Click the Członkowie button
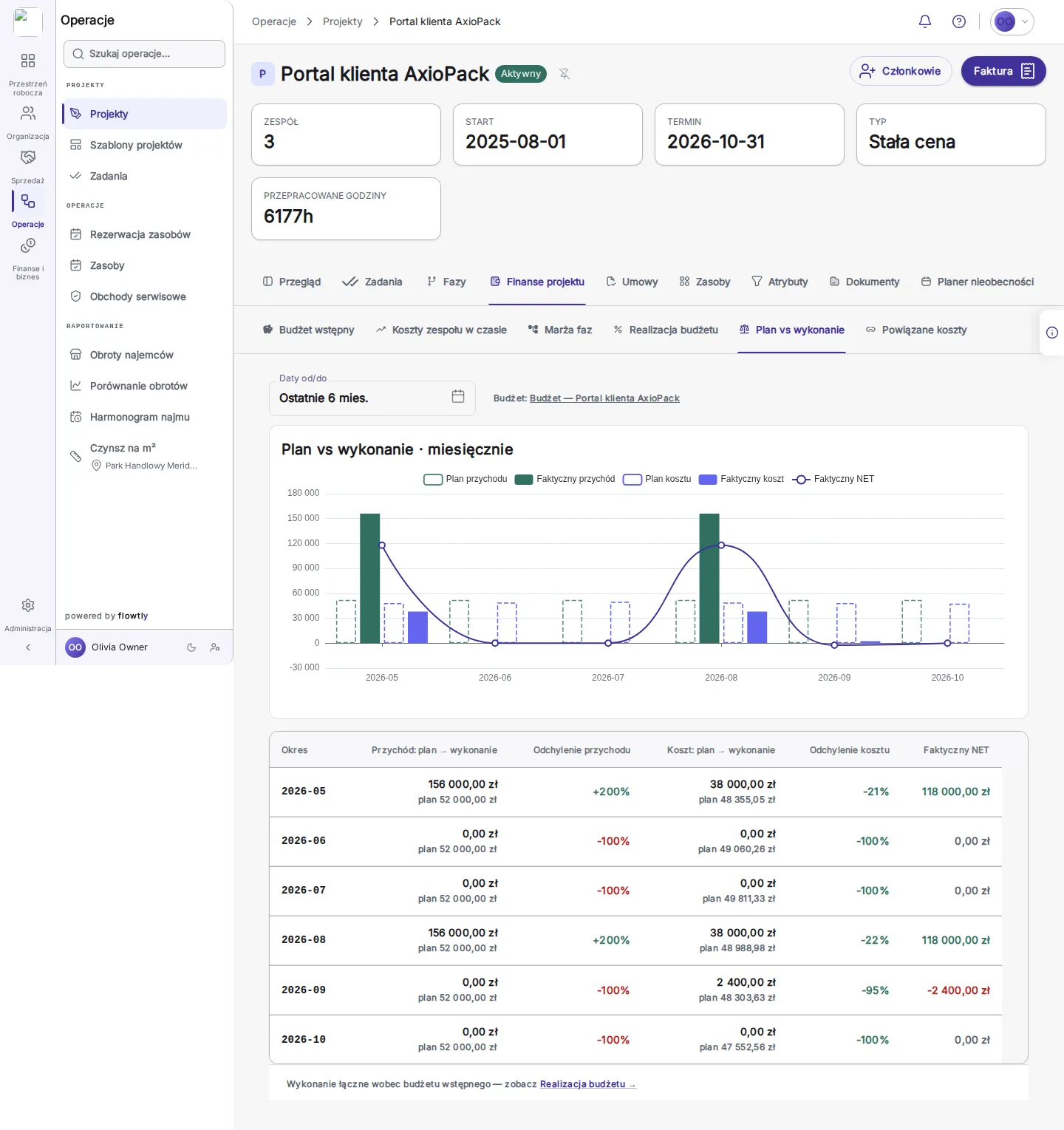This screenshot has width=1064, height=1130. [901, 71]
